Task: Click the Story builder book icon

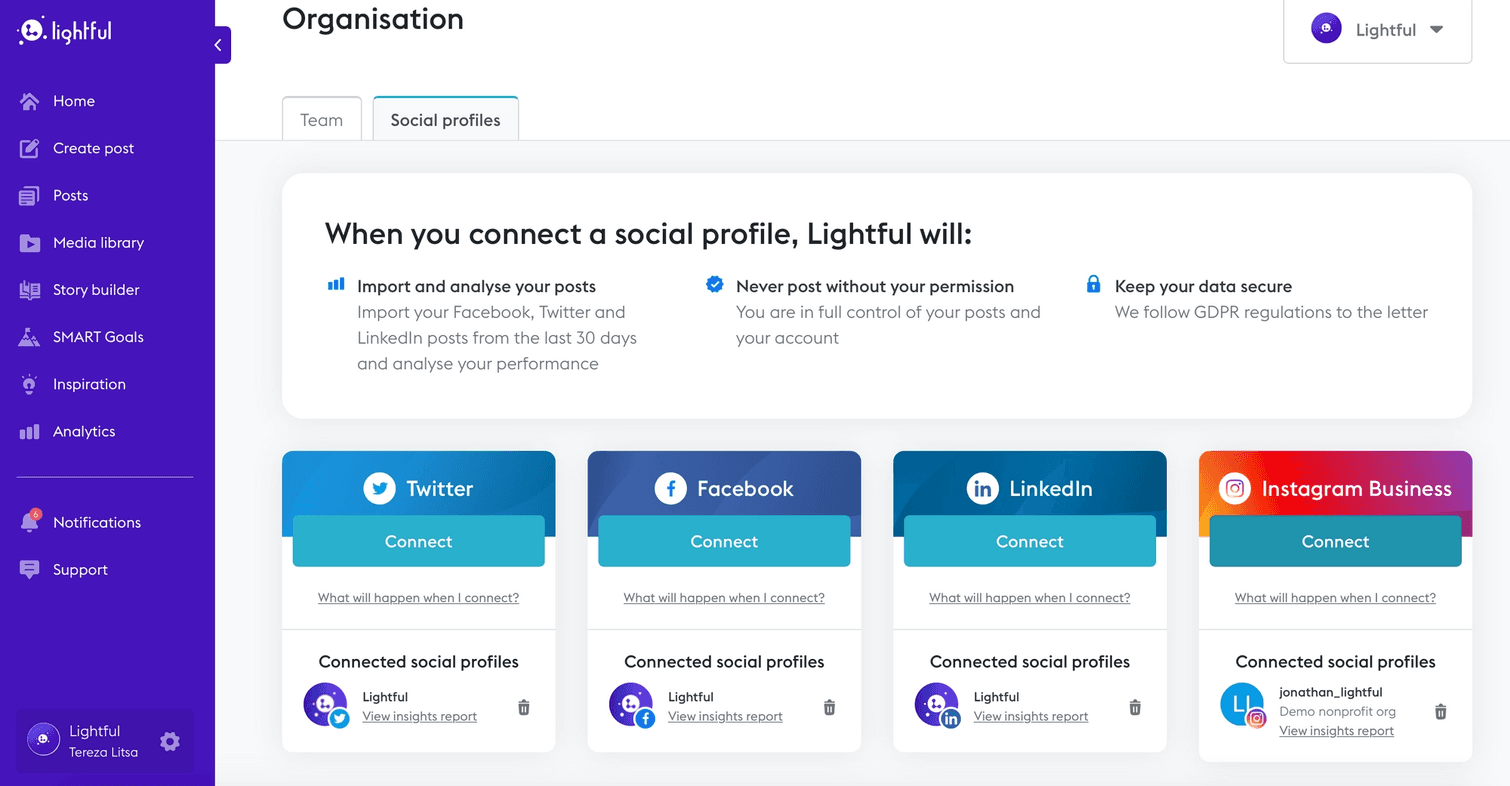Action: tap(30, 290)
